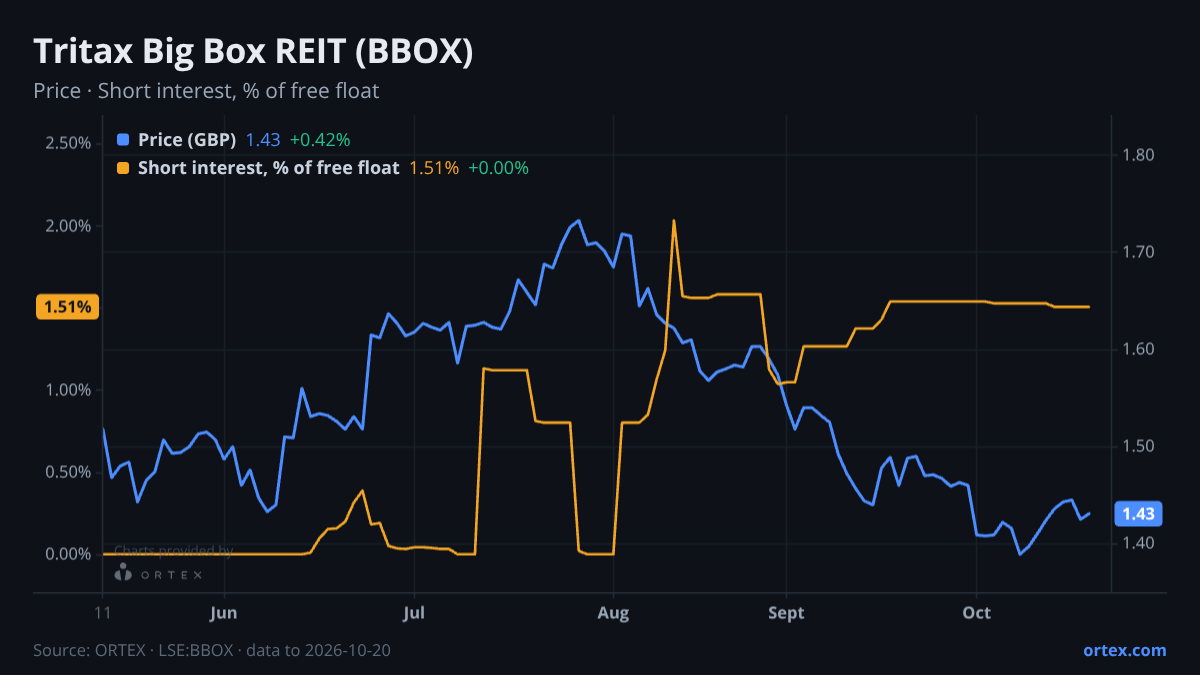Click the blue 1.43 axis marker badge
Screen dimensions: 1200x675
[x=1139, y=514]
